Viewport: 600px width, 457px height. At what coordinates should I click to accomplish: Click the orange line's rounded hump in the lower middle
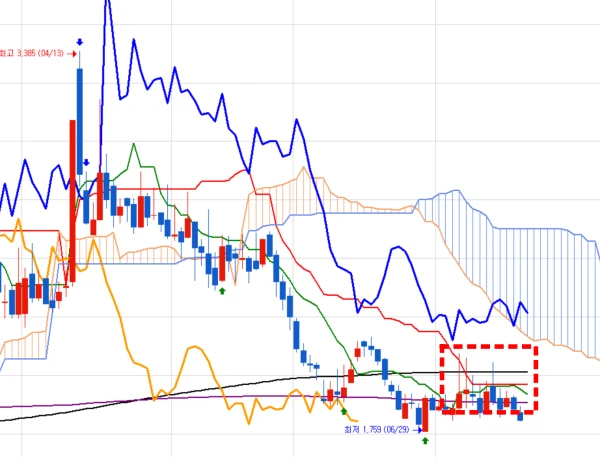pyautogui.click(x=194, y=348)
